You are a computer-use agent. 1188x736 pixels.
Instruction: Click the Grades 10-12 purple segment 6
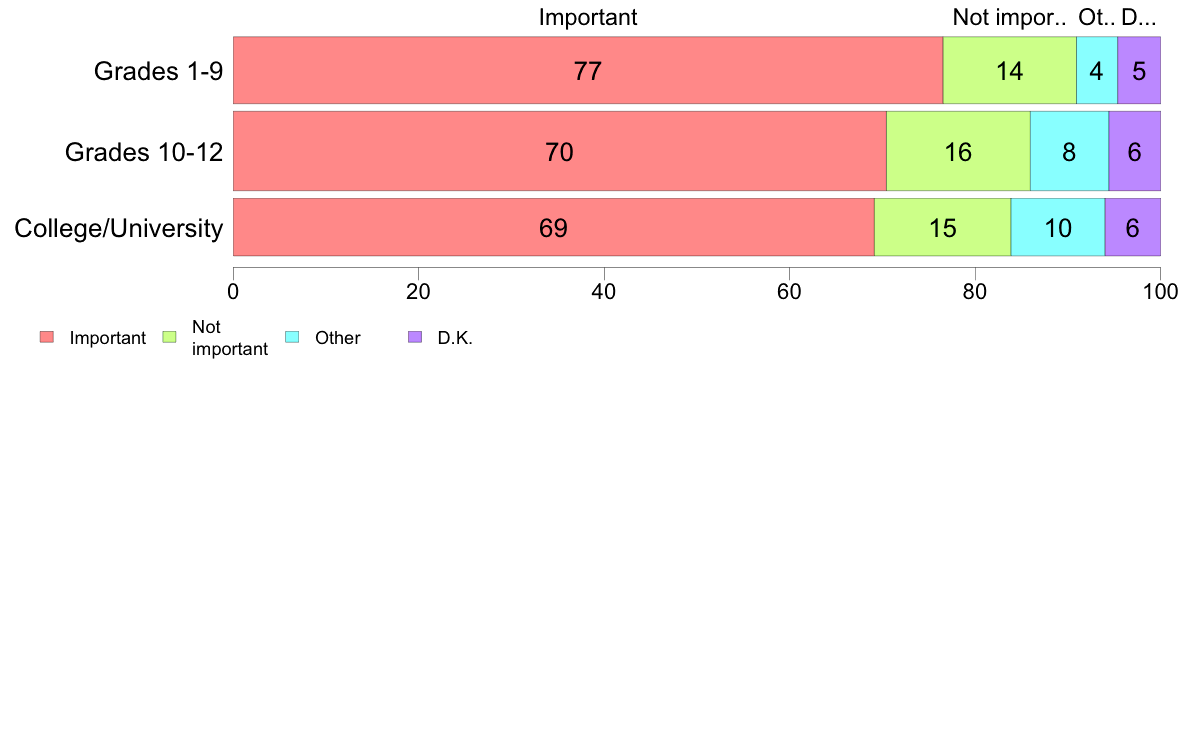click(x=1135, y=151)
